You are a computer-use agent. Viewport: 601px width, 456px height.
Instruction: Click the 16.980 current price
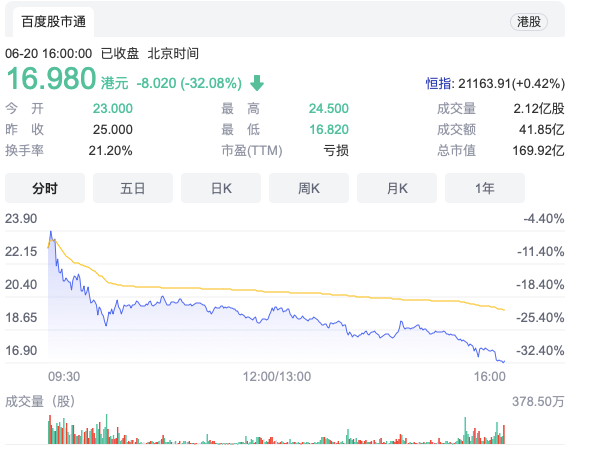tap(51, 80)
